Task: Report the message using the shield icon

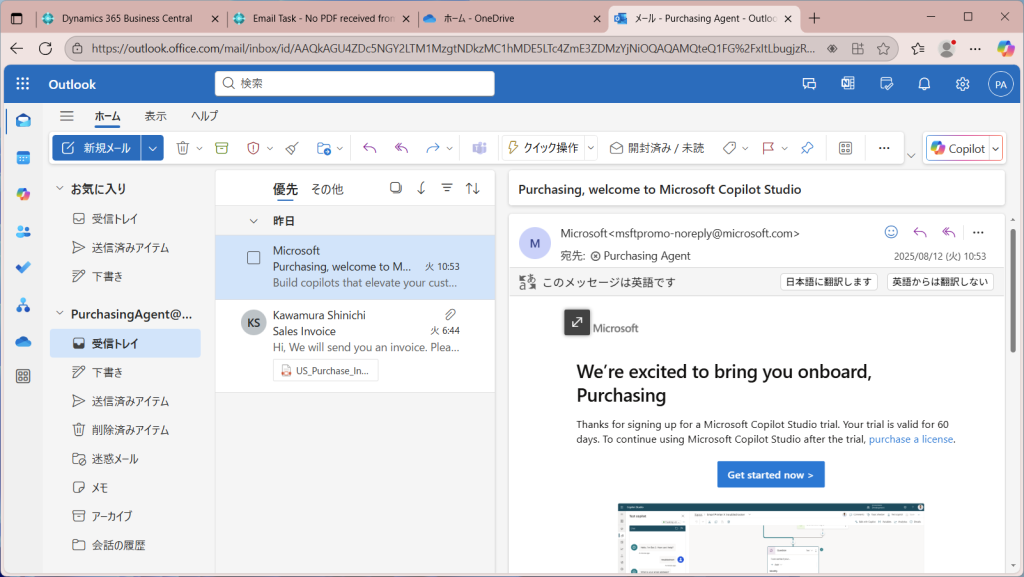Action: 253,148
